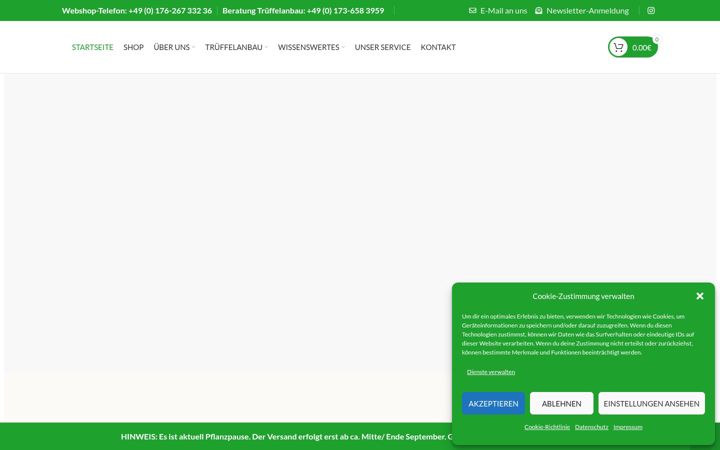Viewport: 720px width, 450px height.
Task: Open the Dienste verwalten link
Action: (491, 372)
